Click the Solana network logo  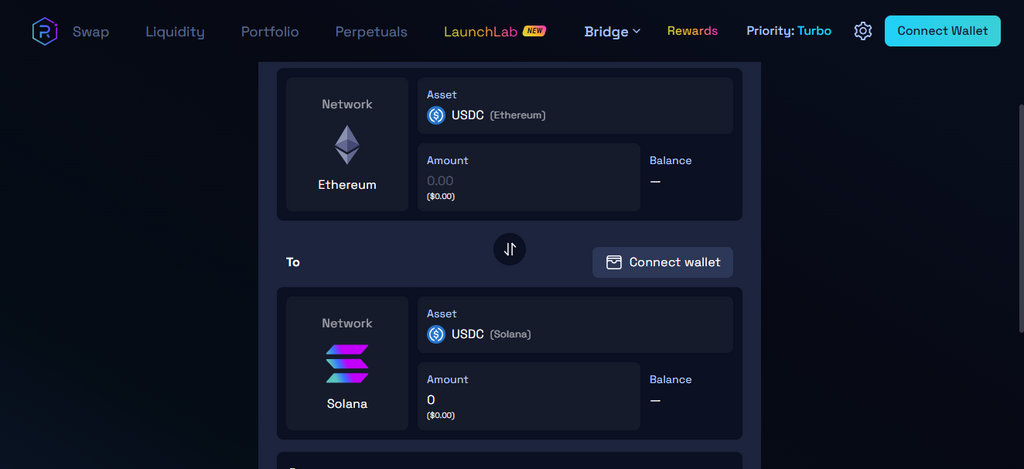[x=347, y=364]
